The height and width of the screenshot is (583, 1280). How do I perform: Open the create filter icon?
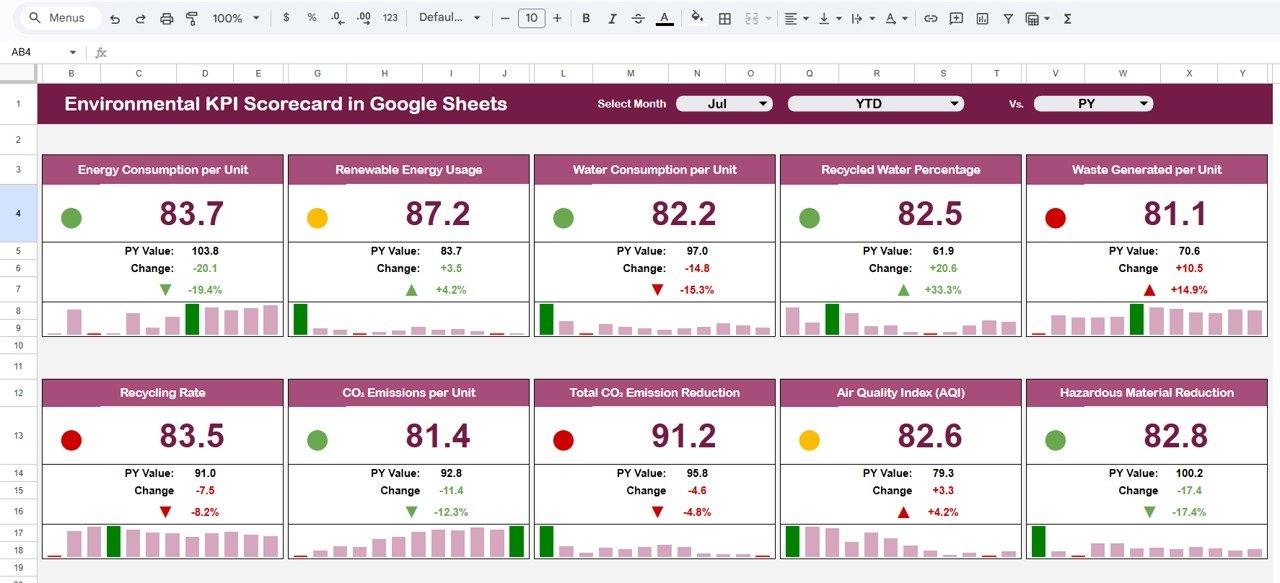(1007, 17)
